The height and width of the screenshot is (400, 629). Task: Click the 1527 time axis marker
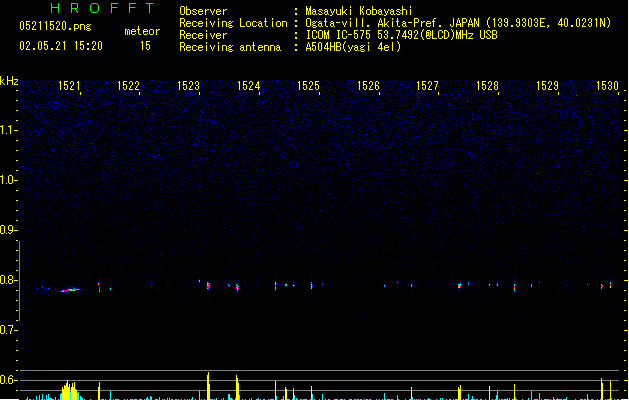tap(427, 86)
